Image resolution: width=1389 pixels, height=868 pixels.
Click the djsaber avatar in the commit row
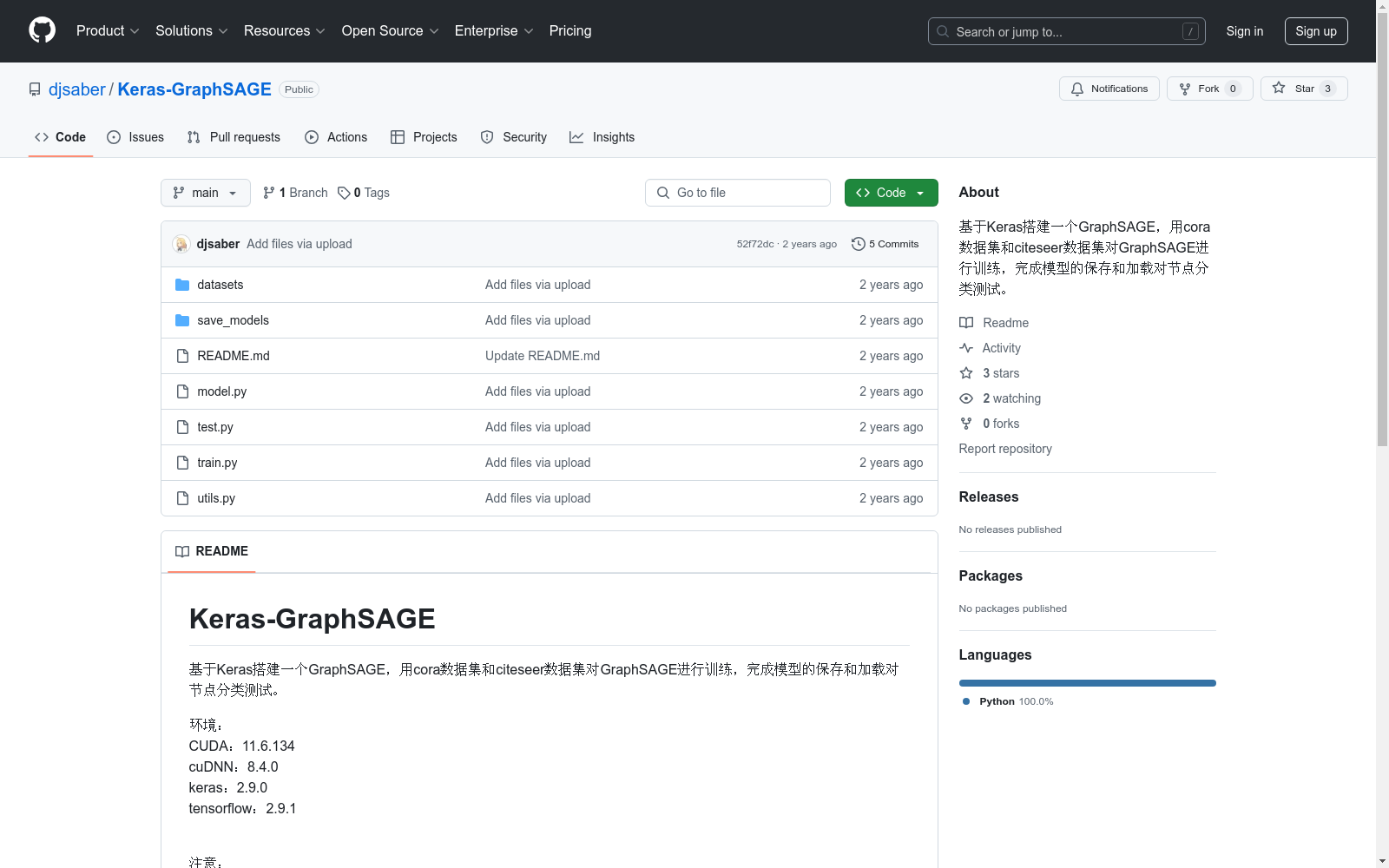(x=181, y=244)
